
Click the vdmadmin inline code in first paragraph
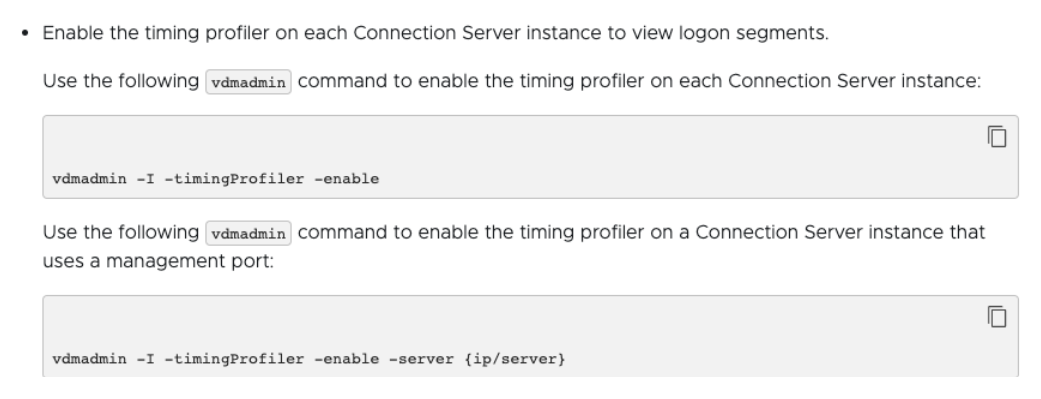click(x=248, y=82)
